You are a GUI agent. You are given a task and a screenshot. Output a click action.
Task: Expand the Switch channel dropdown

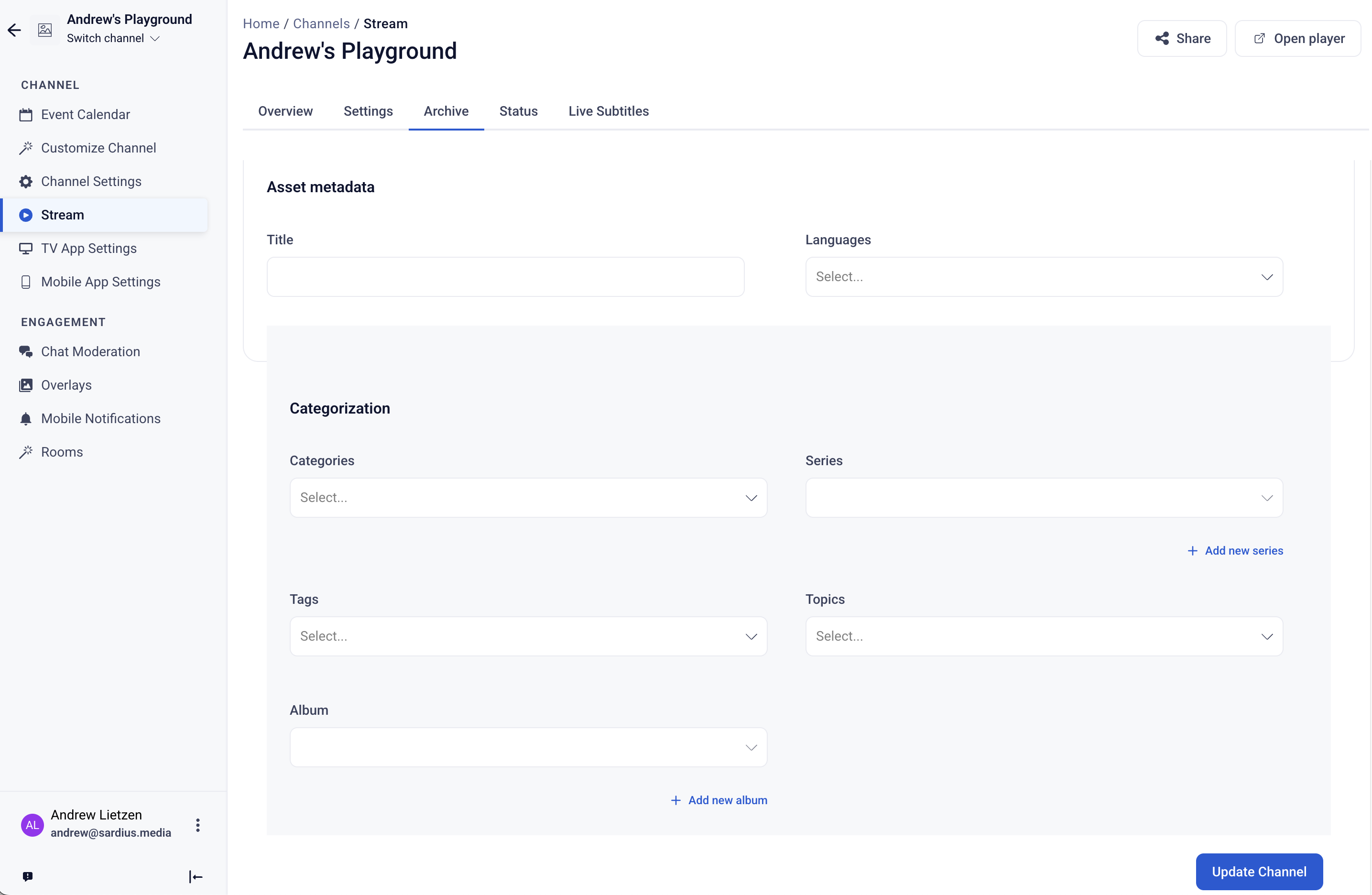tap(113, 38)
